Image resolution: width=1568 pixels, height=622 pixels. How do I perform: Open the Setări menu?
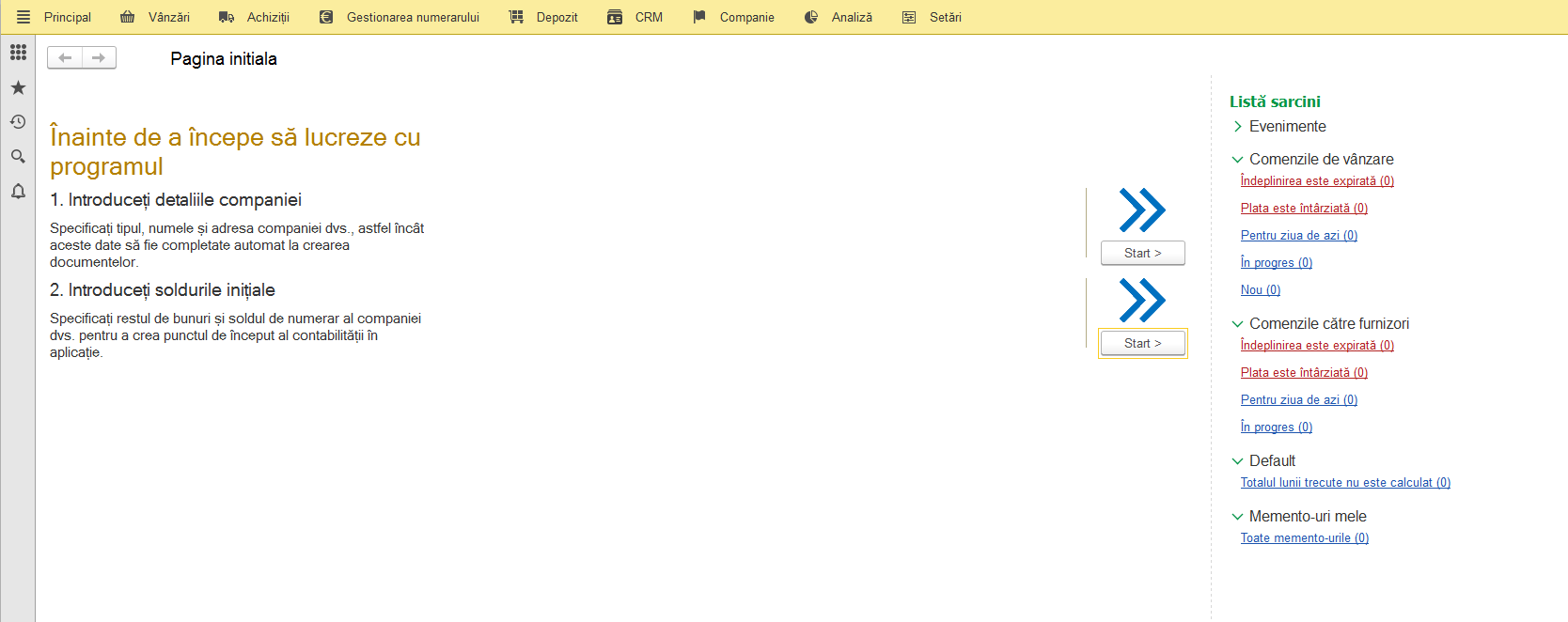932,17
